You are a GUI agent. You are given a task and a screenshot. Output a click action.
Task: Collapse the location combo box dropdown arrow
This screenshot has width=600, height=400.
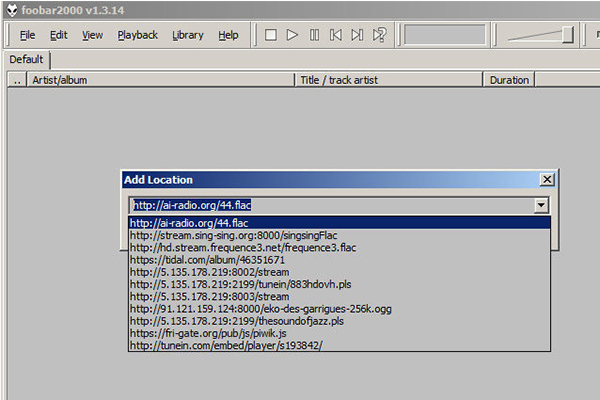pos(541,205)
